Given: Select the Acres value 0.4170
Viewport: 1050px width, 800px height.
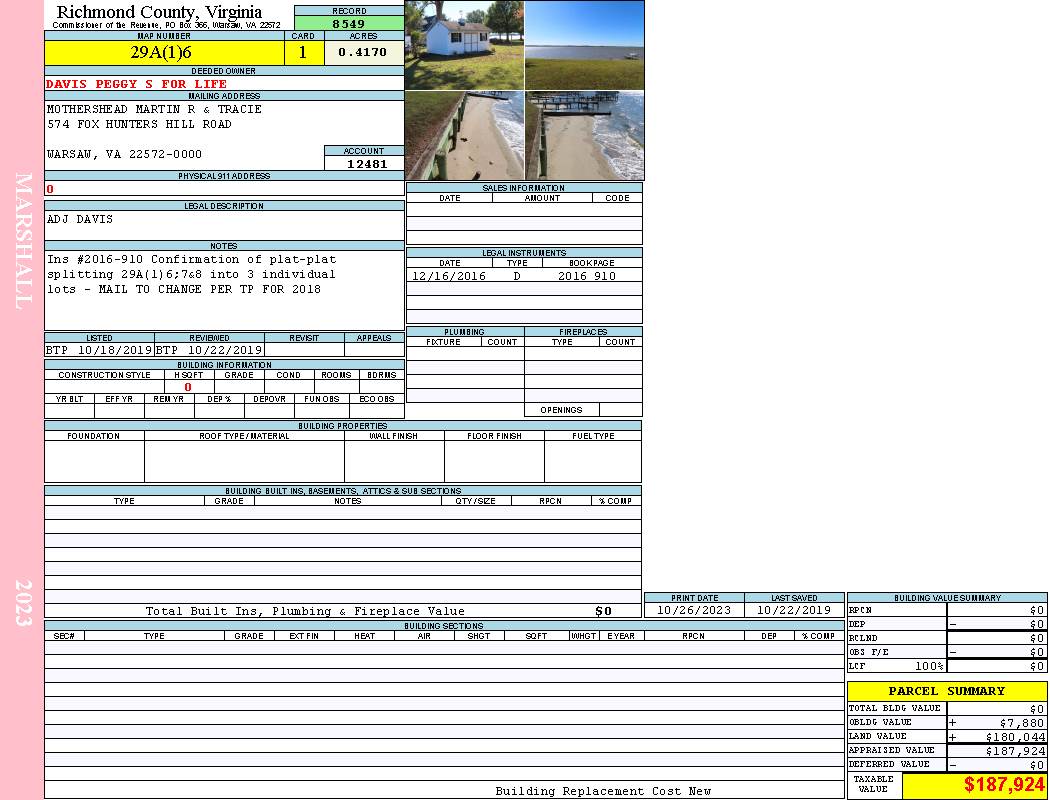Looking at the screenshot, I should pos(363,53).
